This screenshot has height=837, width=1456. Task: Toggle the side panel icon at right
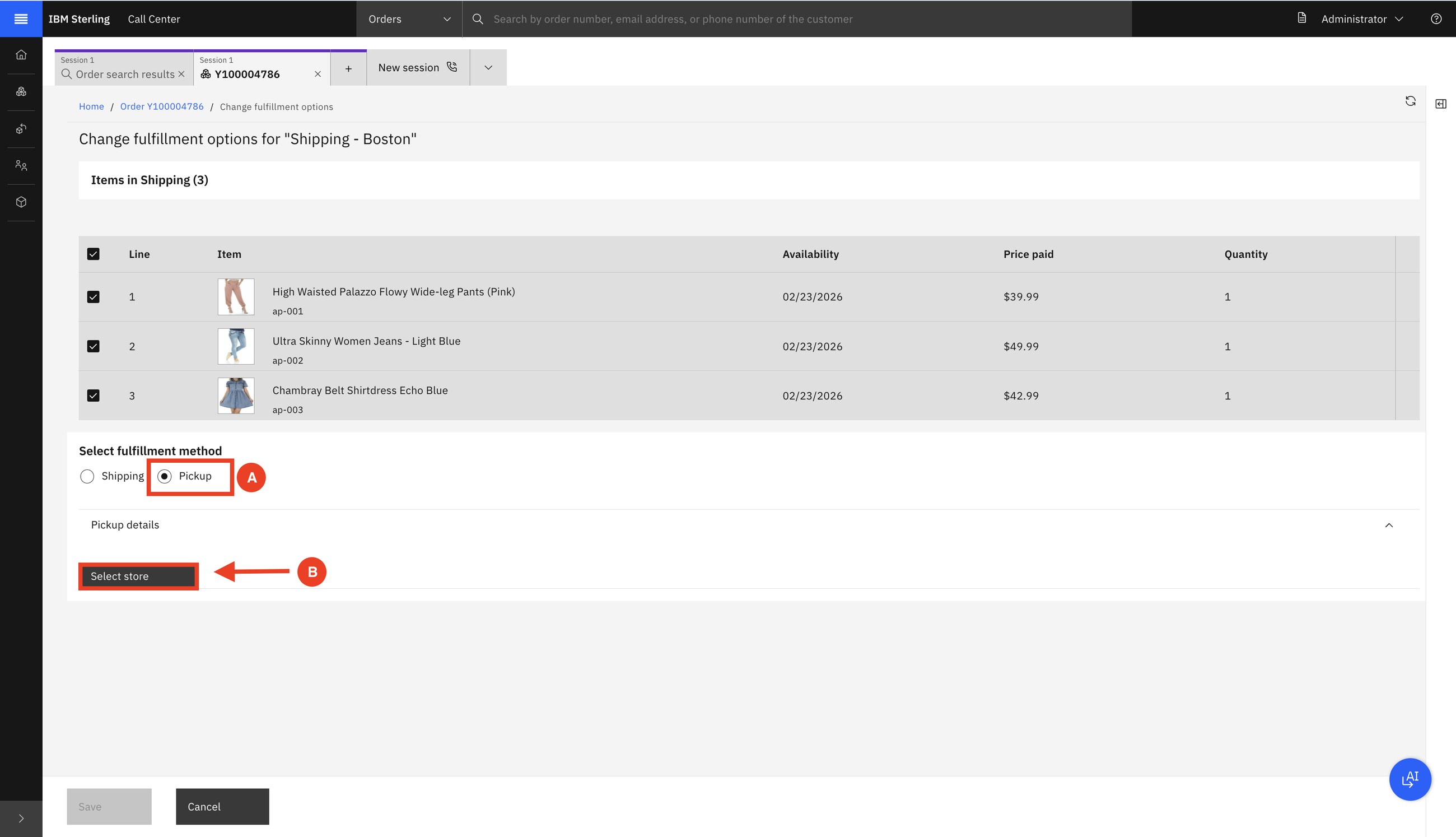click(x=1440, y=104)
